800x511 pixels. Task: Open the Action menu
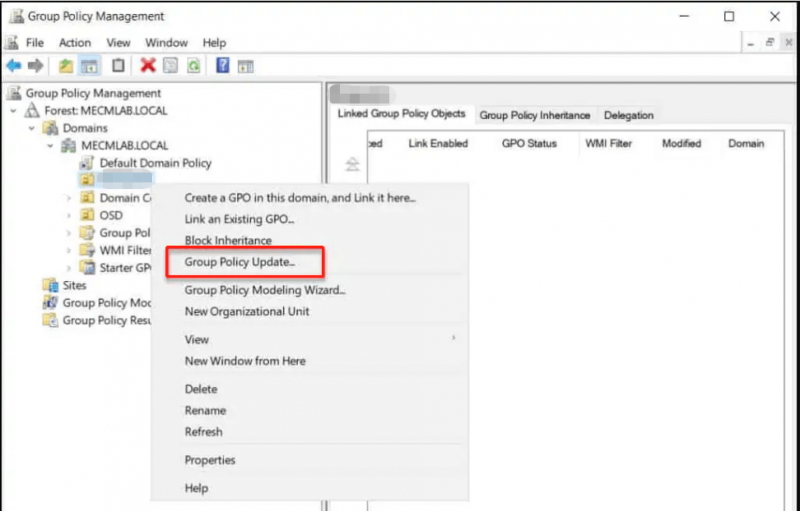point(74,43)
